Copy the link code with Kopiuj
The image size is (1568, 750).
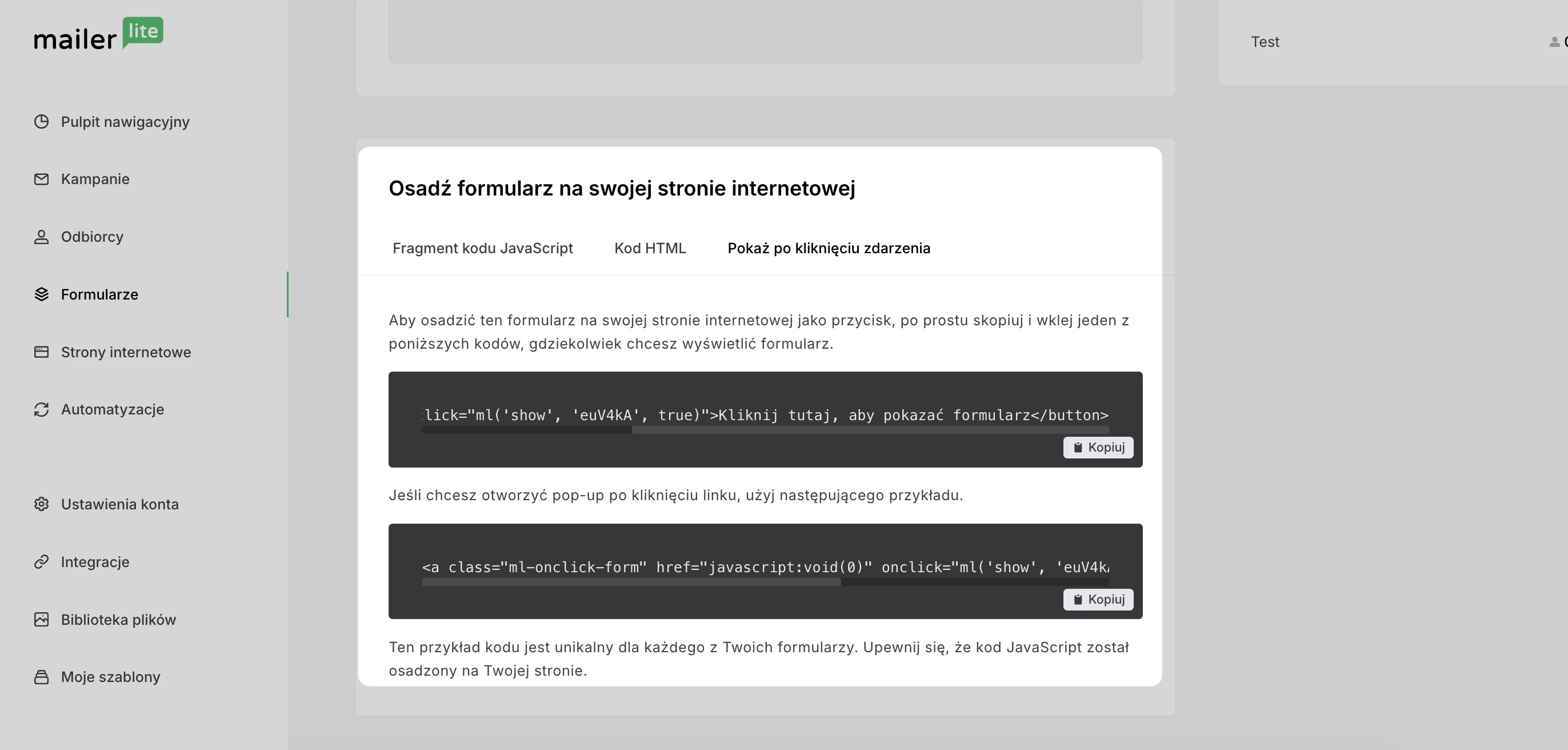pos(1098,600)
